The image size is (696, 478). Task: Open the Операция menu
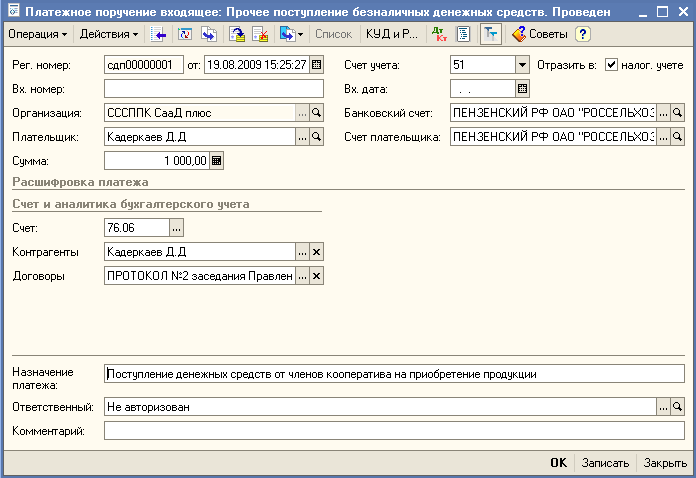[38, 34]
